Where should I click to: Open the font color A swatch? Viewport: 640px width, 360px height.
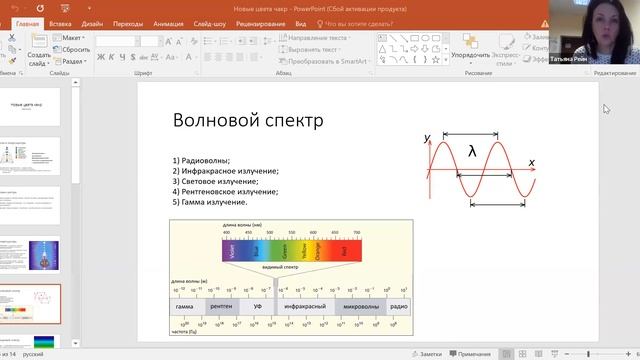click(189, 57)
